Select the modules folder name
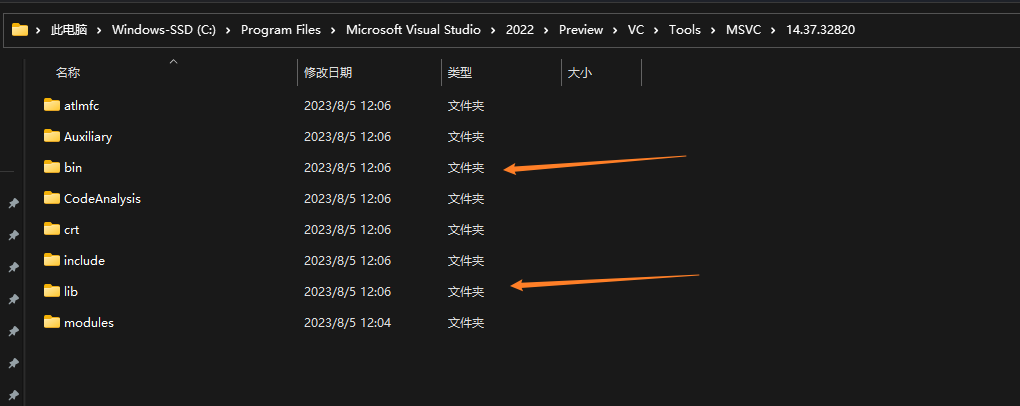Viewport: 1020px width, 406px height. 89,323
